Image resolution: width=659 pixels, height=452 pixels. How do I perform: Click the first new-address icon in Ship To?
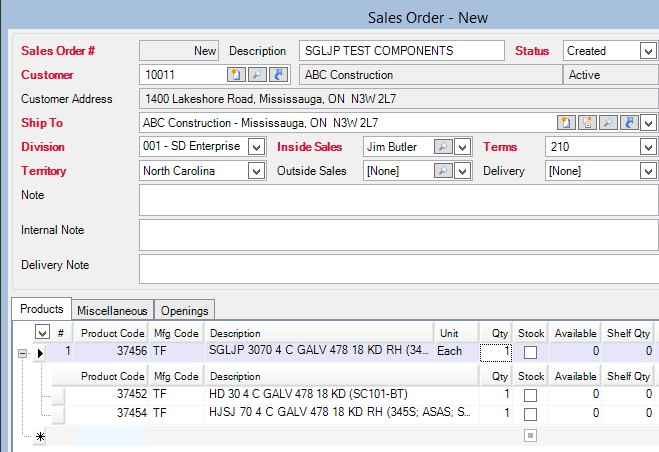pos(566,123)
